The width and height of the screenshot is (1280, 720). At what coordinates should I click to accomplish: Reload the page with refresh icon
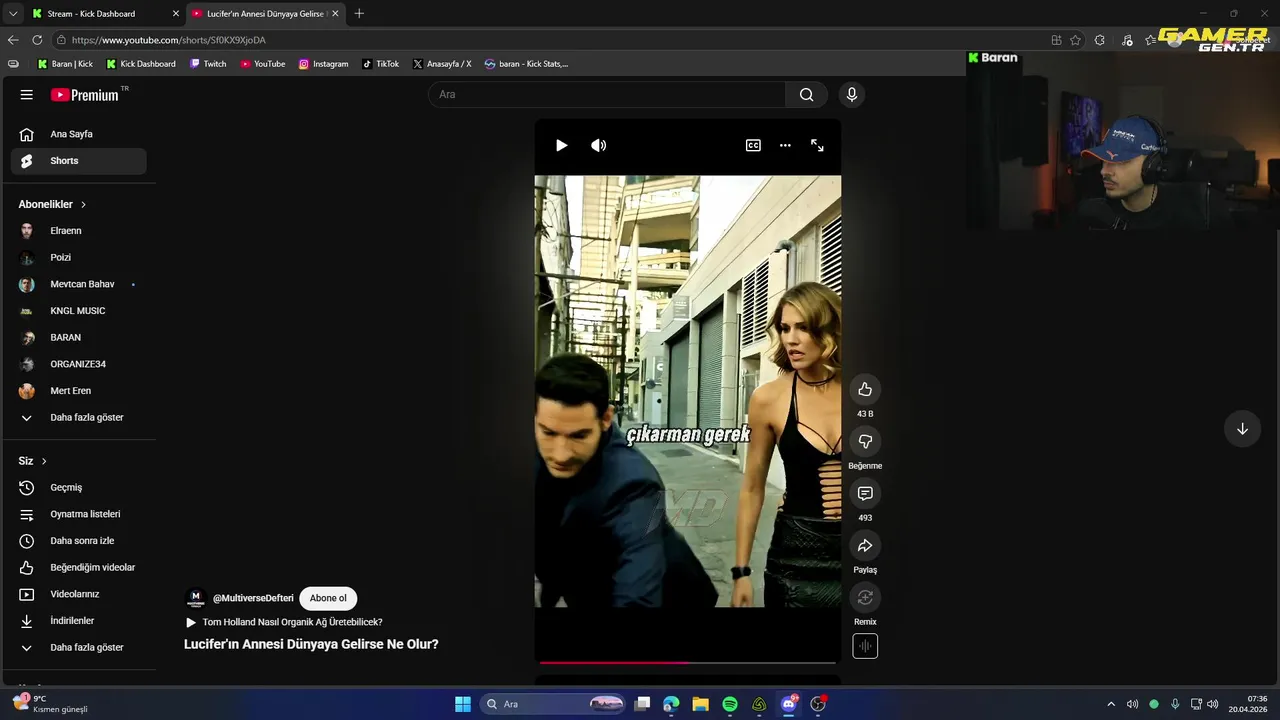37,40
